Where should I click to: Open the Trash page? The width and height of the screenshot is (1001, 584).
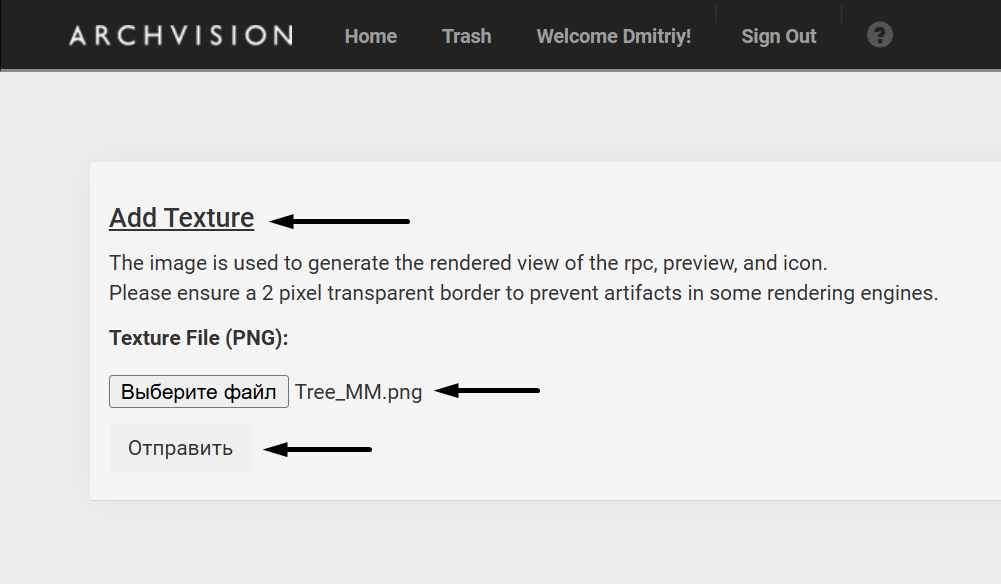tap(467, 36)
